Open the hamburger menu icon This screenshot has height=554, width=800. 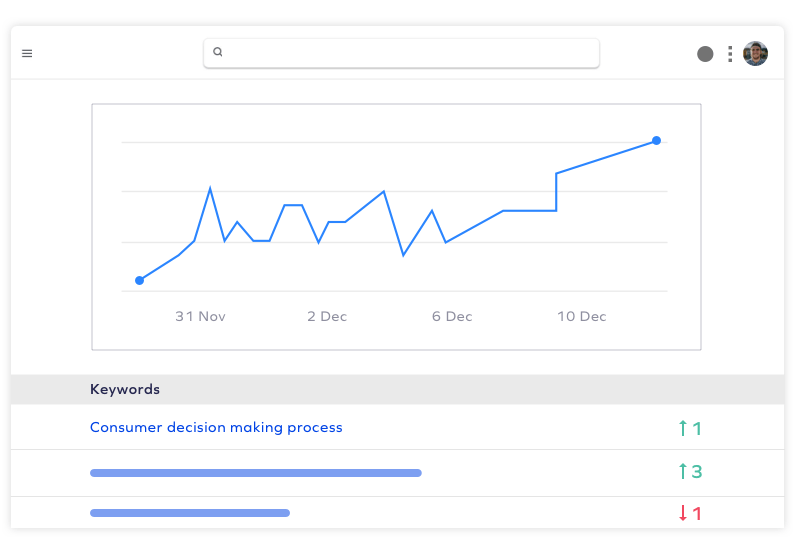[27, 54]
